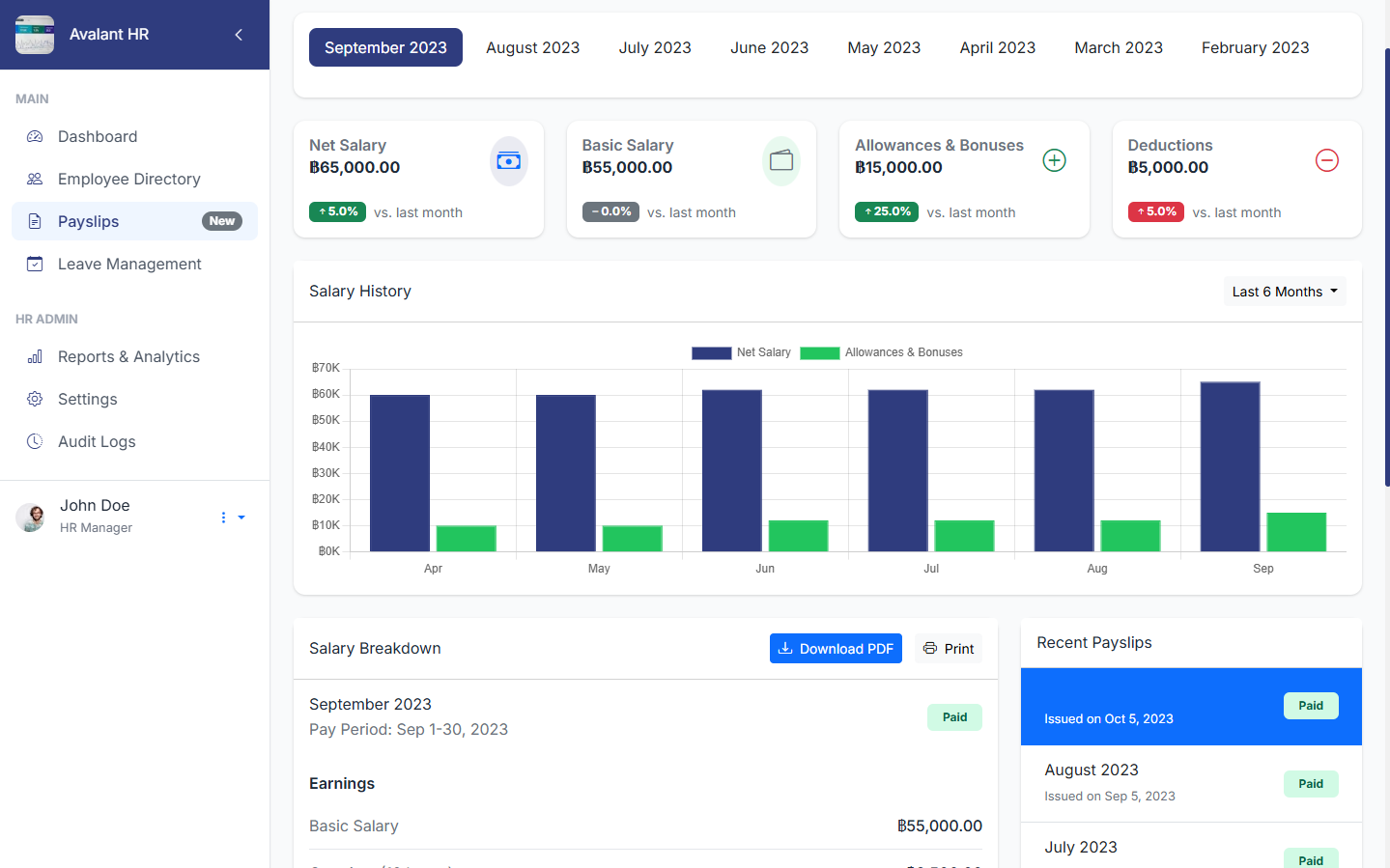Click the Allowances & Bonuses plus icon

click(1054, 161)
